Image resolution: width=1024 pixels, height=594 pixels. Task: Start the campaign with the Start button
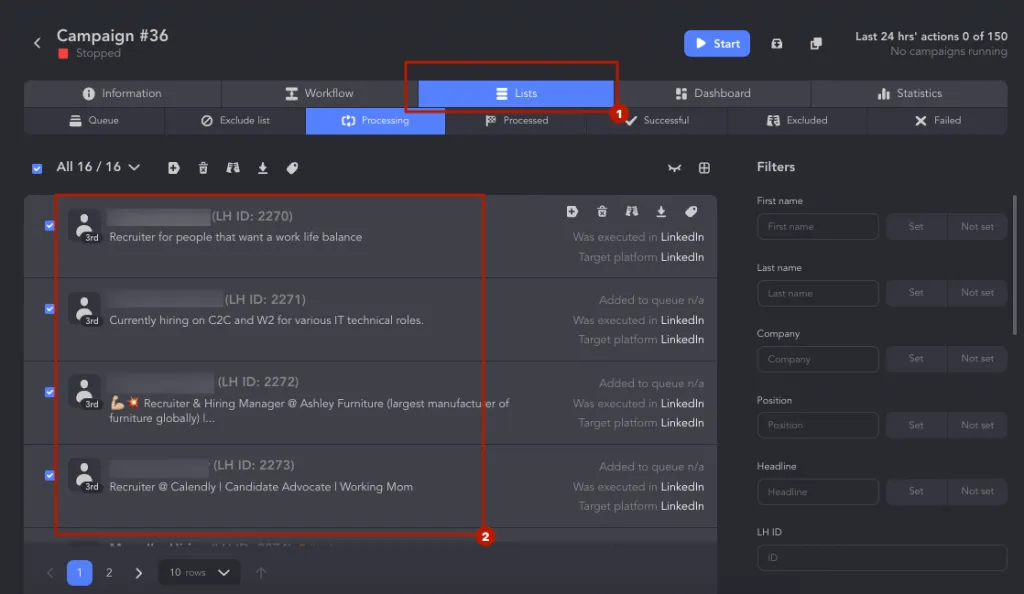click(x=716, y=44)
